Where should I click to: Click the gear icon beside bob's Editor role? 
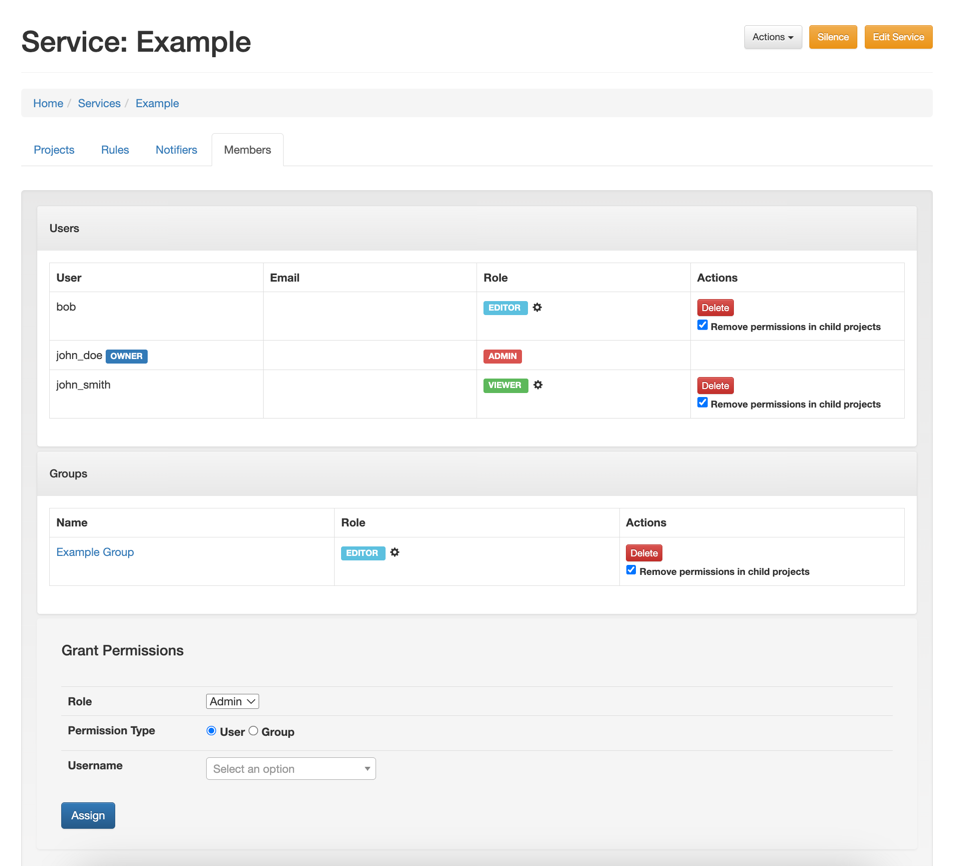pos(537,308)
